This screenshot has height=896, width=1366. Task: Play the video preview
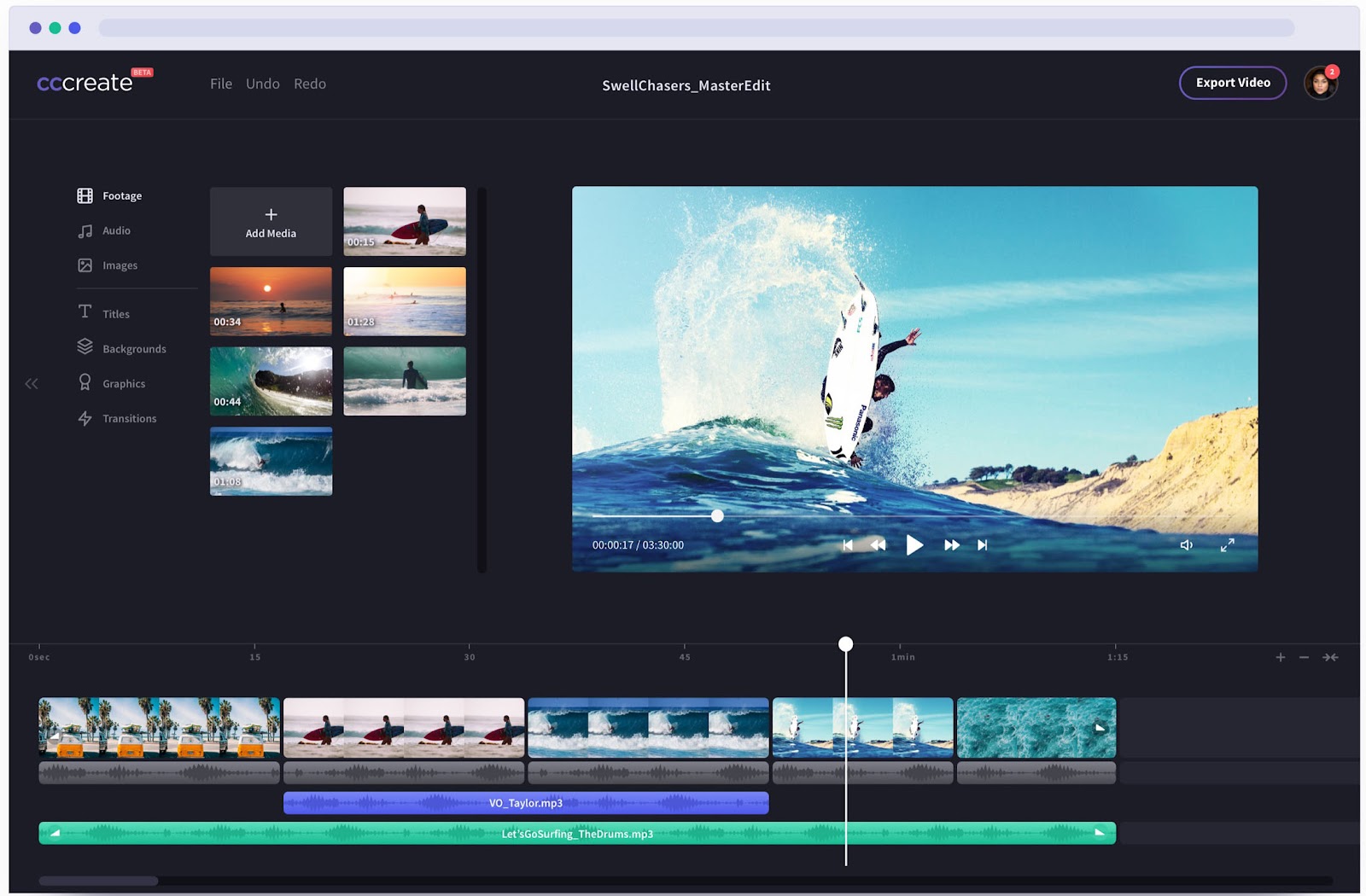tap(914, 545)
